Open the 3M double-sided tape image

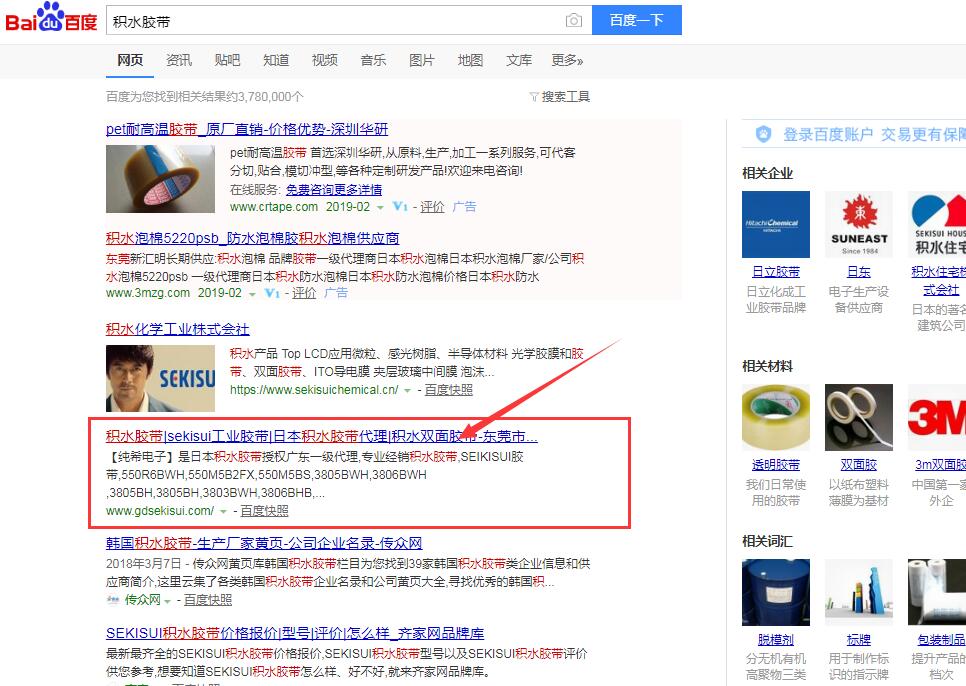coord(937,418)
